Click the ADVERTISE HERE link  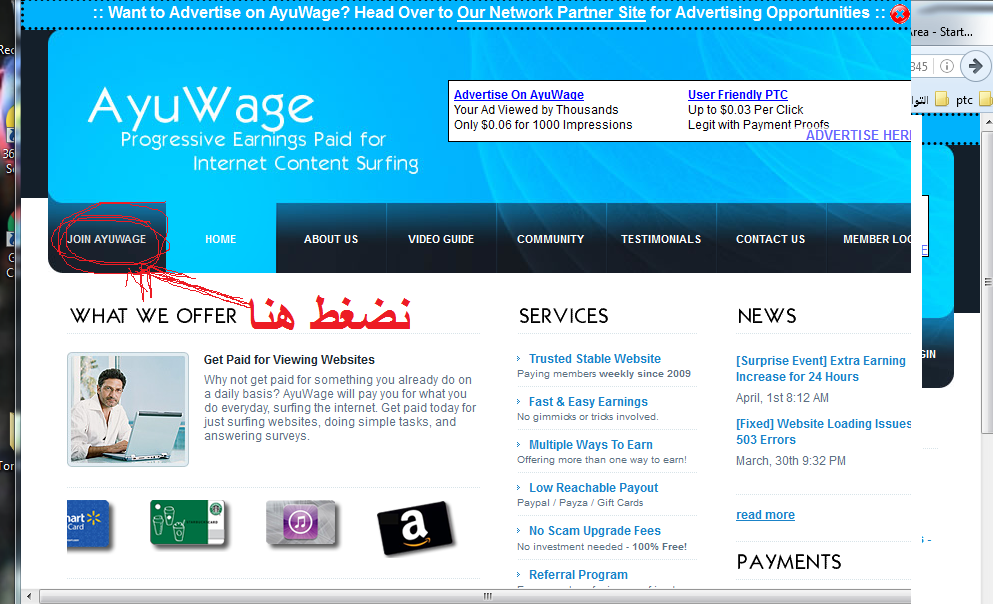pos(858,135)
